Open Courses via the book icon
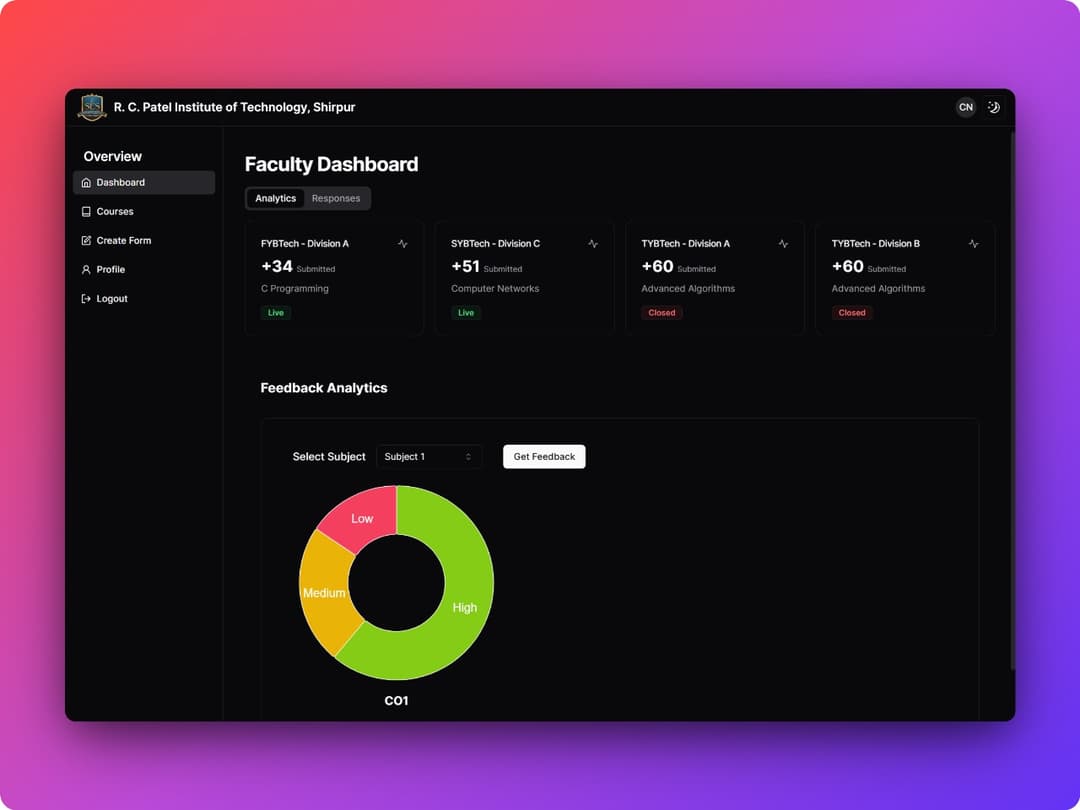This screenshot has width=1080, height=810. point(87,211)
